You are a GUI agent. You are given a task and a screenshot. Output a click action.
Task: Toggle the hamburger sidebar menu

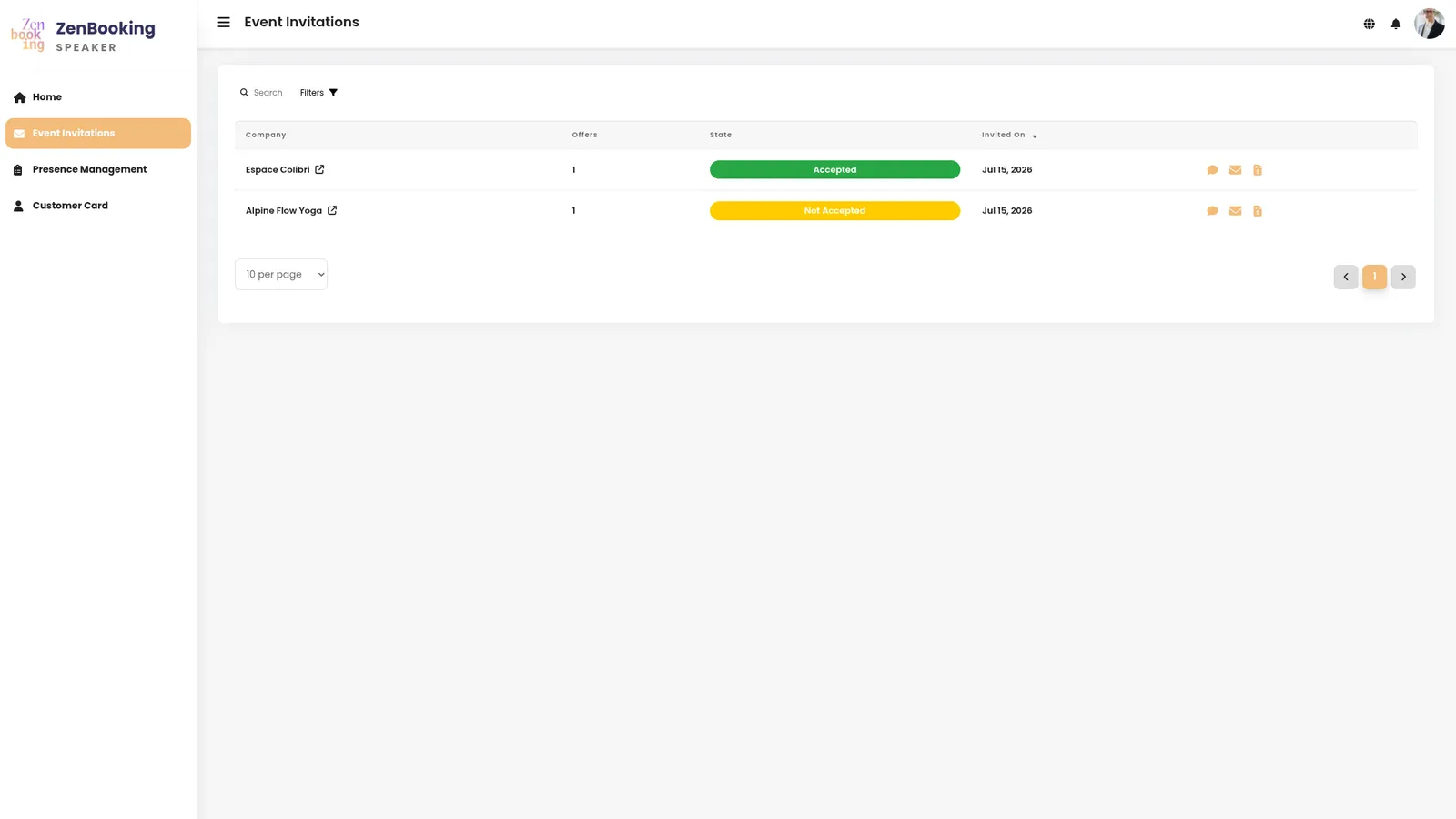[224, 22]
